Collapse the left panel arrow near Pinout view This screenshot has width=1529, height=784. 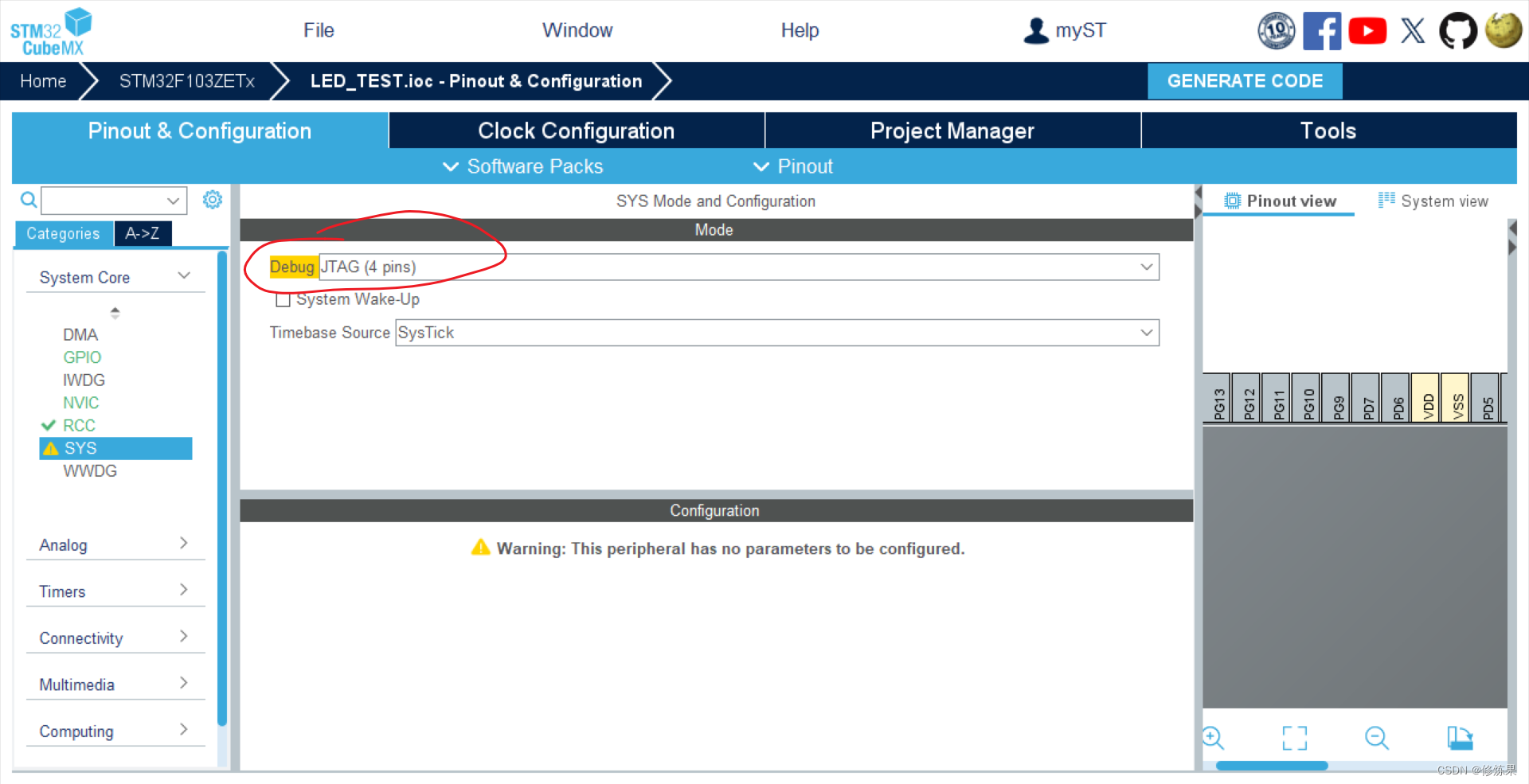pos(1198,193)
